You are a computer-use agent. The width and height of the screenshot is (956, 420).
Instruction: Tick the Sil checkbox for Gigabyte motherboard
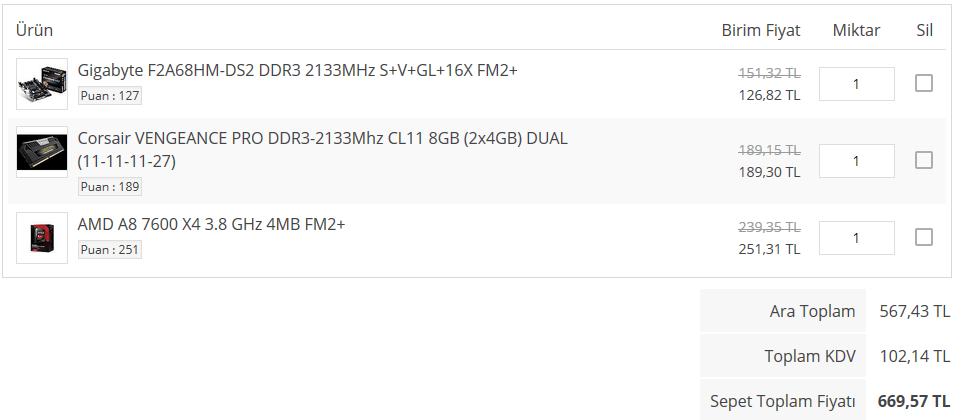pyautogui.click(x=924, y=83)
